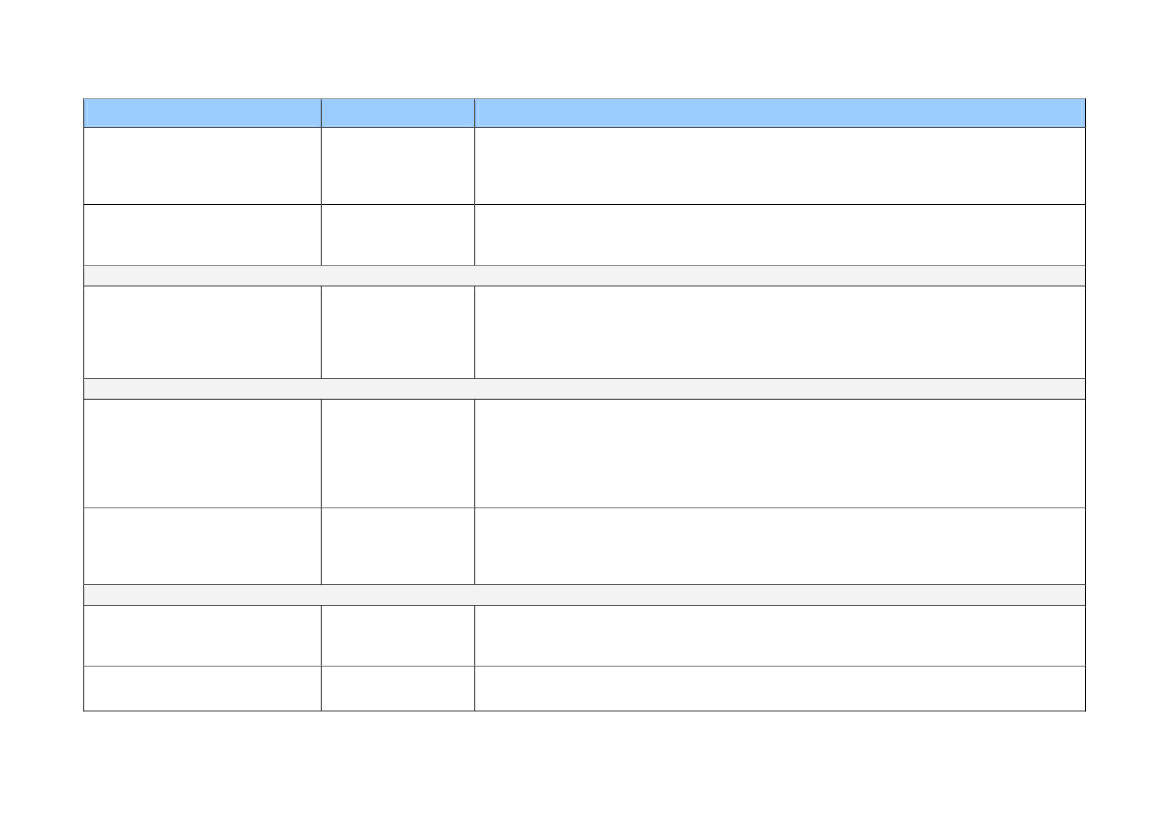Viewport: 1169px width, 826px height.
Task: Click narrow middle cell directly under blue header
Action: (x=397, y=165)
